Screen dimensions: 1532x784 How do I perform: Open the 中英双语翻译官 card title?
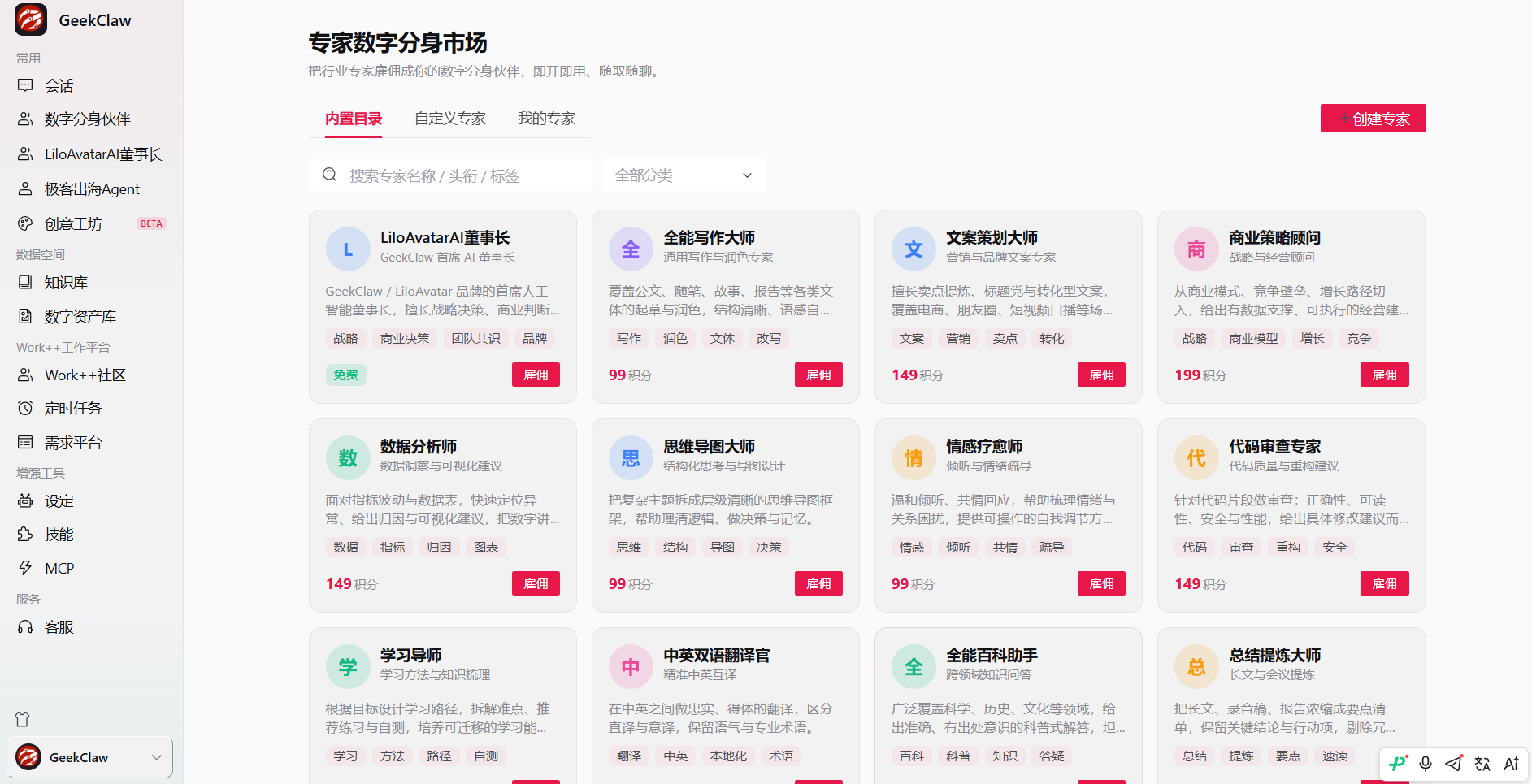pyautogui.click(x=716, y=655)
